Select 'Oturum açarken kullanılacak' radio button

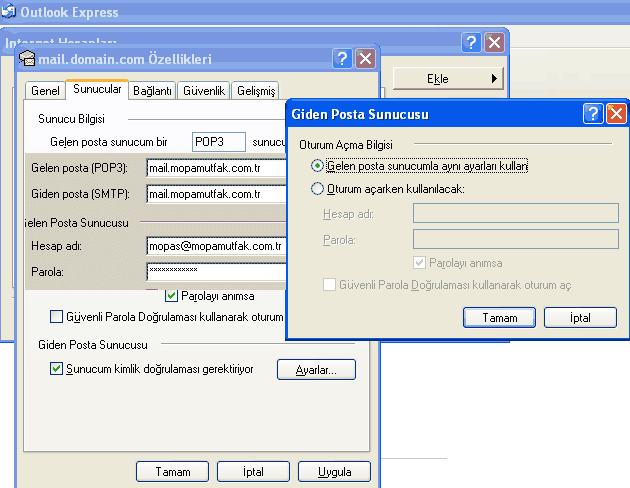pyautogui.click(x=317, y=188)
